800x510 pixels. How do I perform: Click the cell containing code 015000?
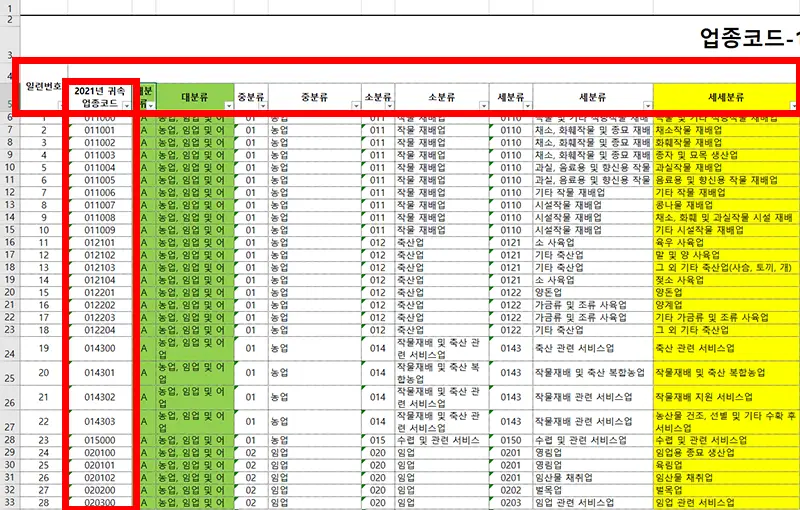(x=99, y=441)
